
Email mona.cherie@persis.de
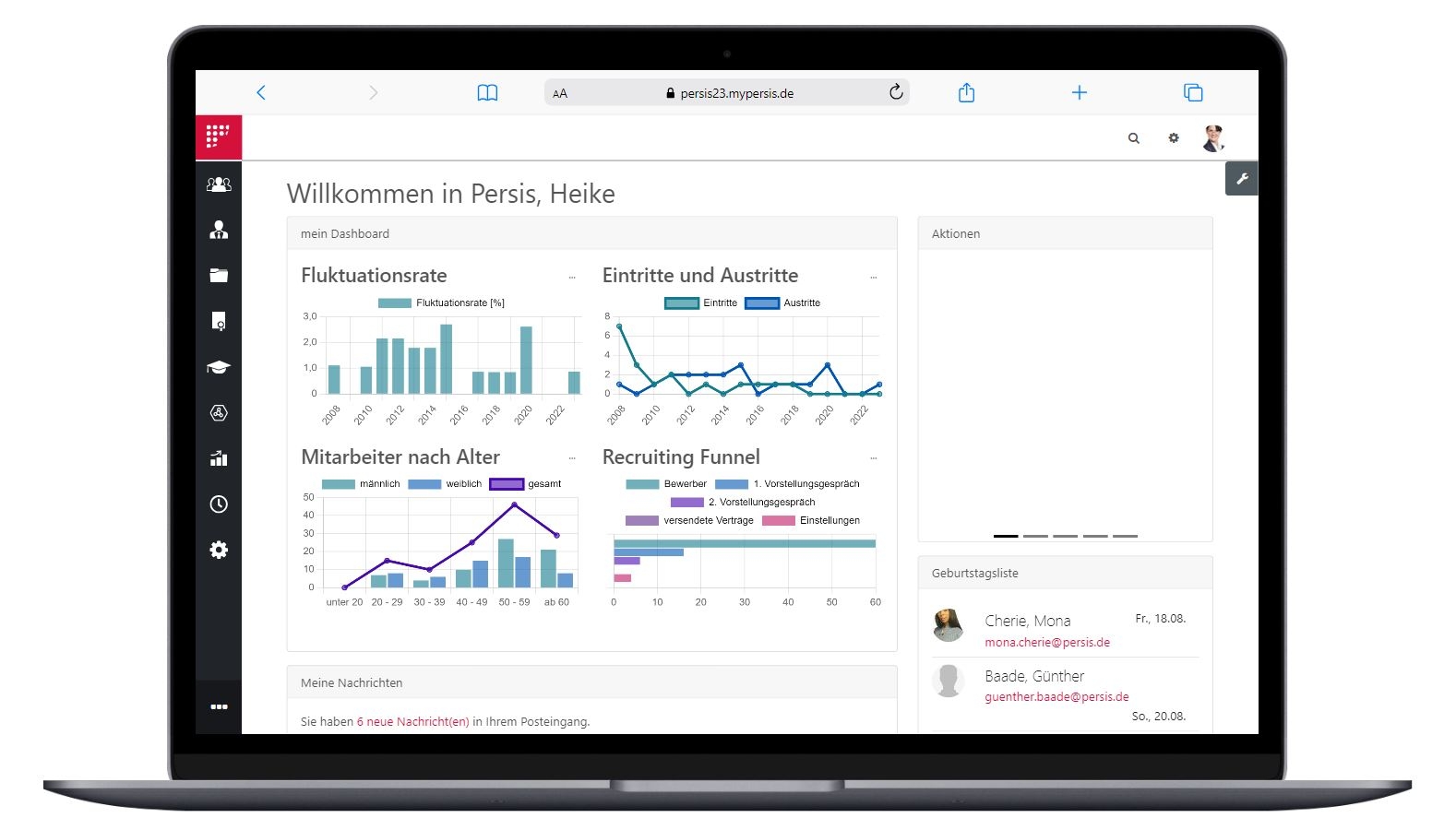(x=1047, y=643)
